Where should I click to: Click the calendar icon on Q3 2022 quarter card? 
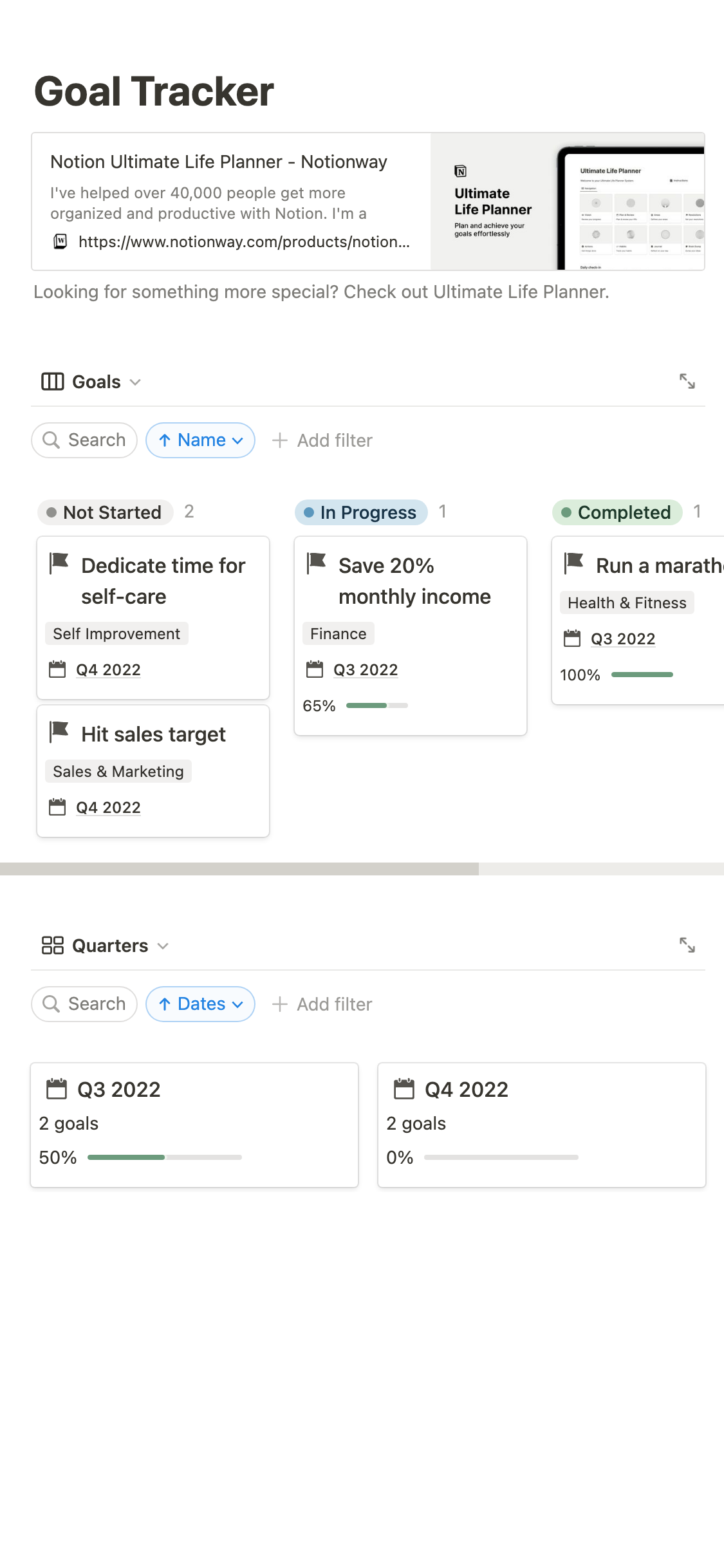click(57, 1089)
